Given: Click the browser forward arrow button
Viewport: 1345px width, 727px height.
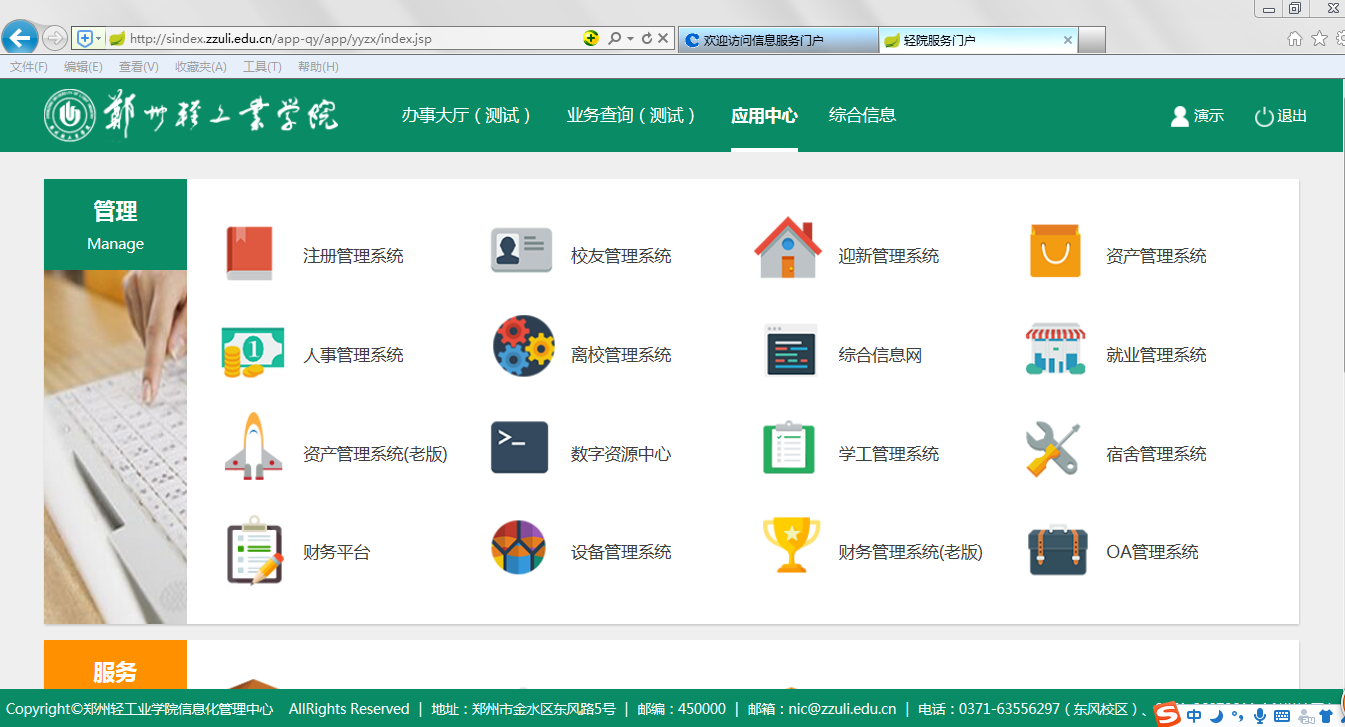Looking at the screenshot, I should tap(54, 39).
